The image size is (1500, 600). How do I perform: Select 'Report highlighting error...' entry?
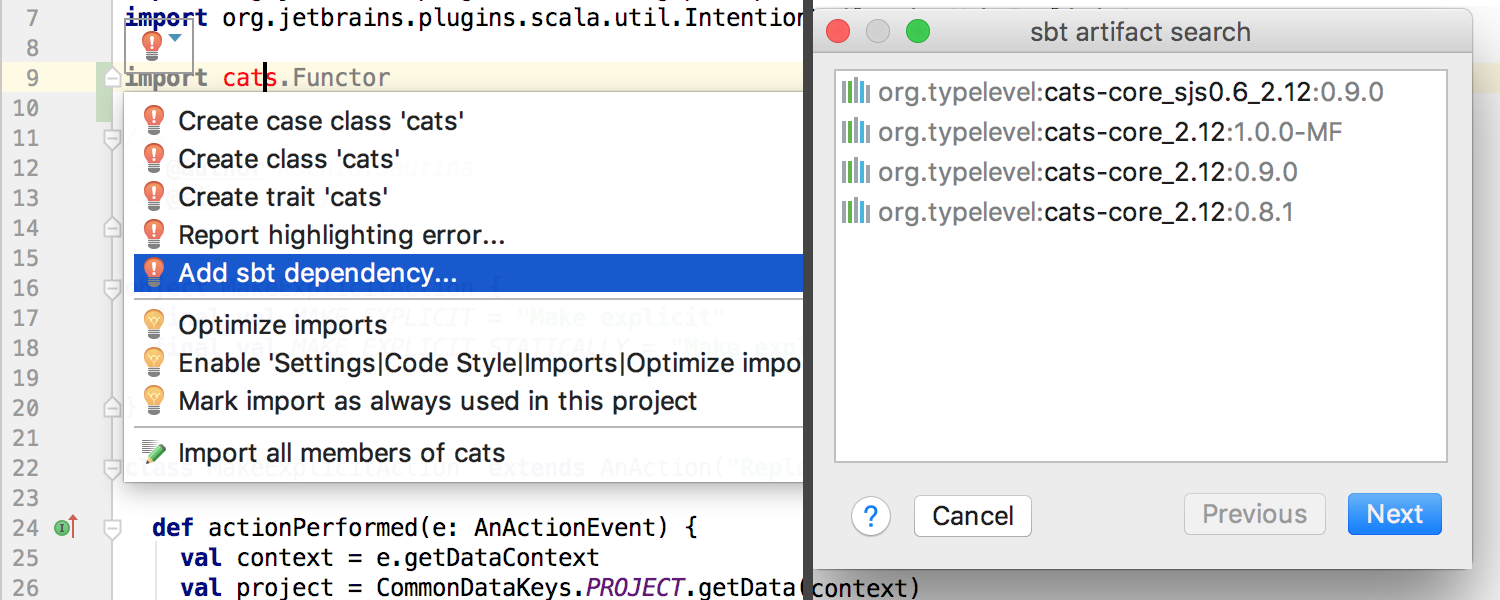pyautogui.click(x=340, y=235)
